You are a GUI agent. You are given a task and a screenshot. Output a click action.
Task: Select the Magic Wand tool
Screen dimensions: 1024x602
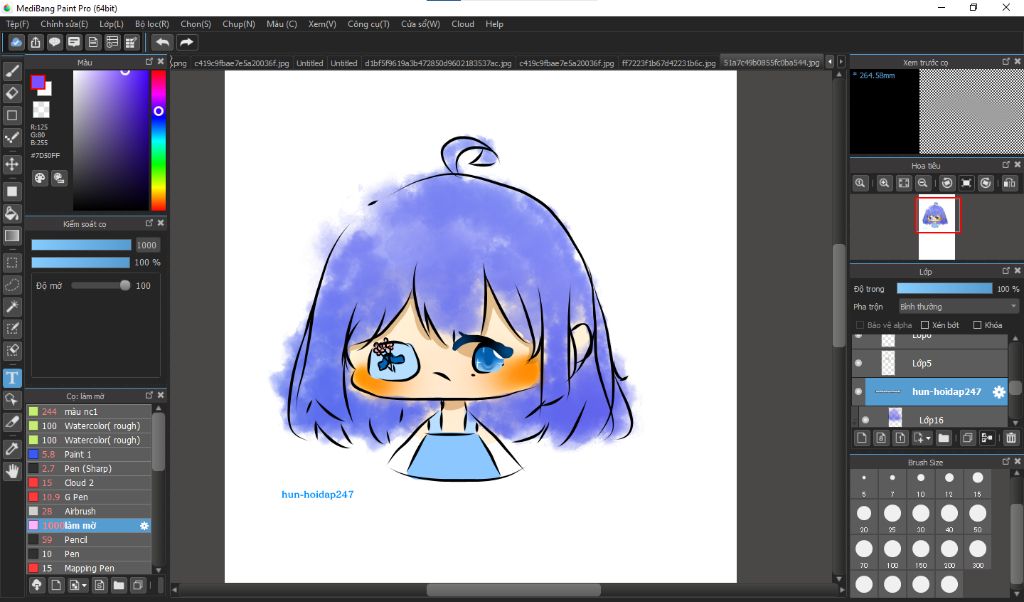pyautogui.click(x=12, y=307)
